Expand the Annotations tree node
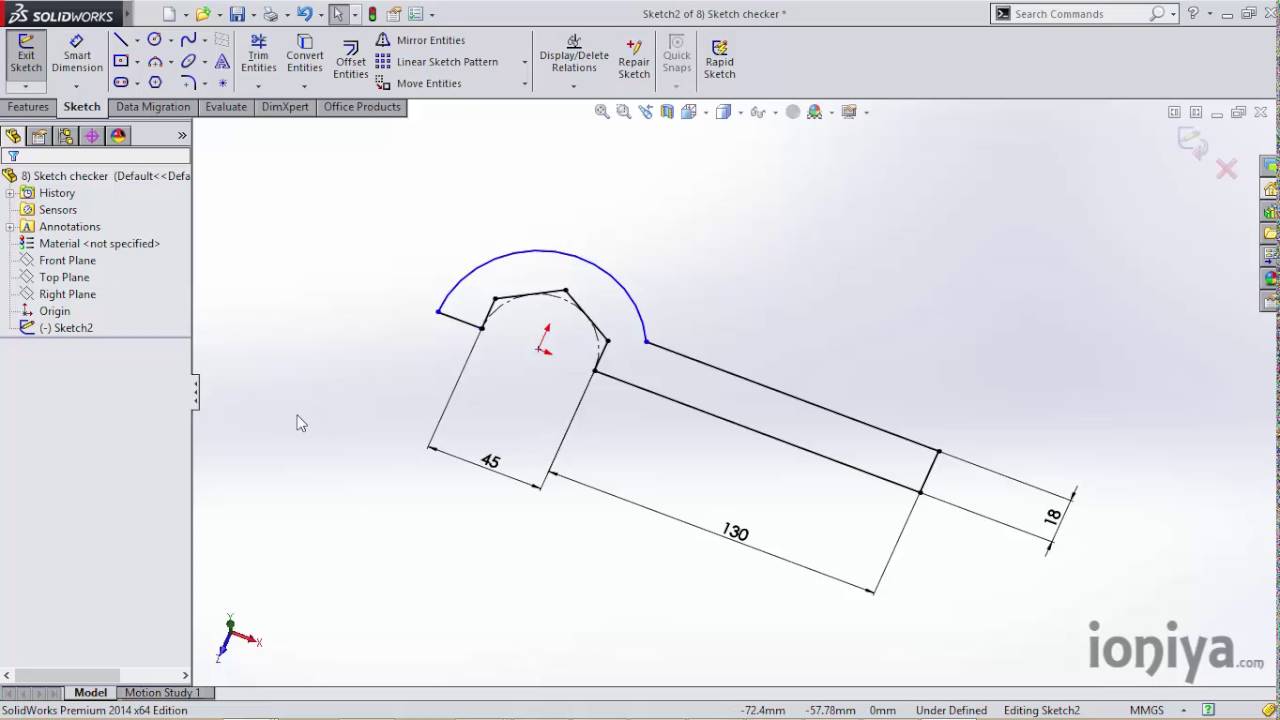This screenshot has width=1280, height=720. pyautogui.click(x=9, y=226)
